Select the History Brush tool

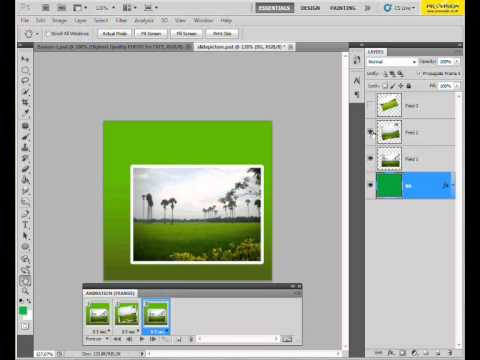(25, 158)
